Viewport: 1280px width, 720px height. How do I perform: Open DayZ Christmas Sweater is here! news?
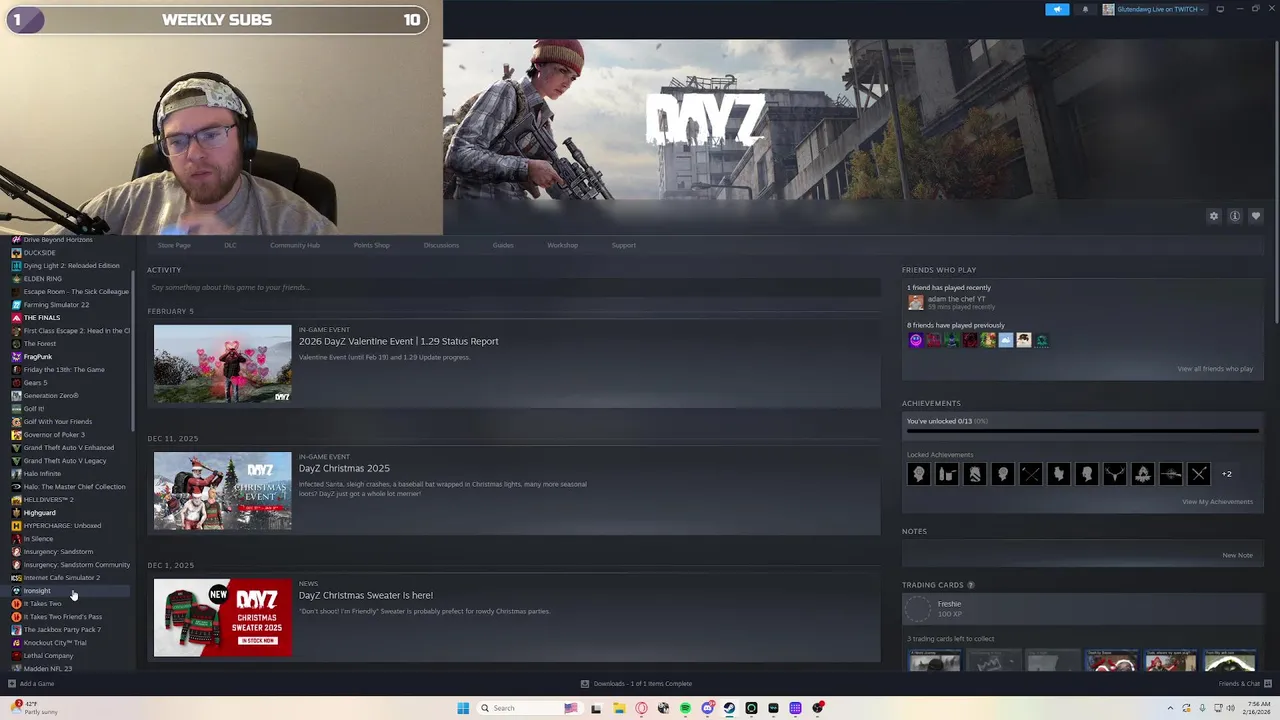coord(365,595)
